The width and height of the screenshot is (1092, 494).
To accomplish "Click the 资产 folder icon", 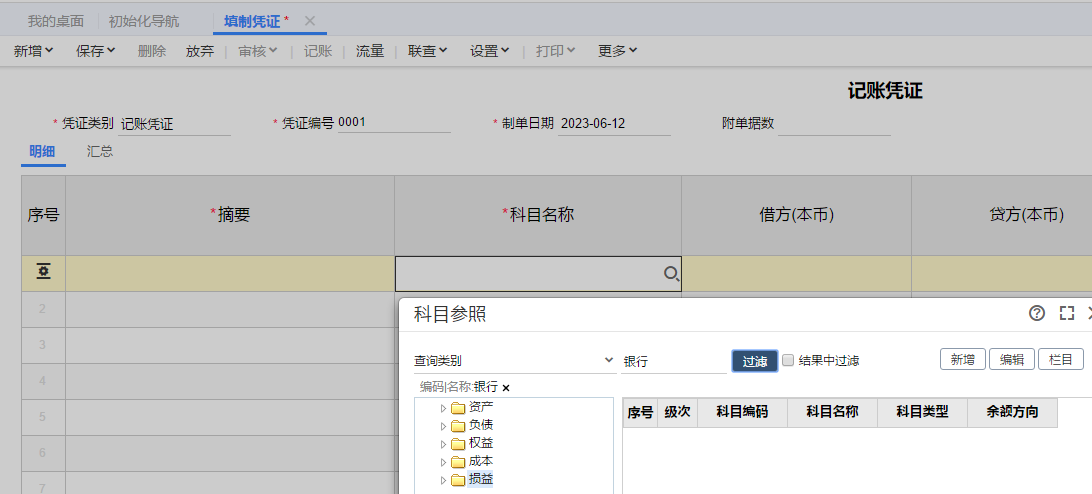I will tap(458, 407).
